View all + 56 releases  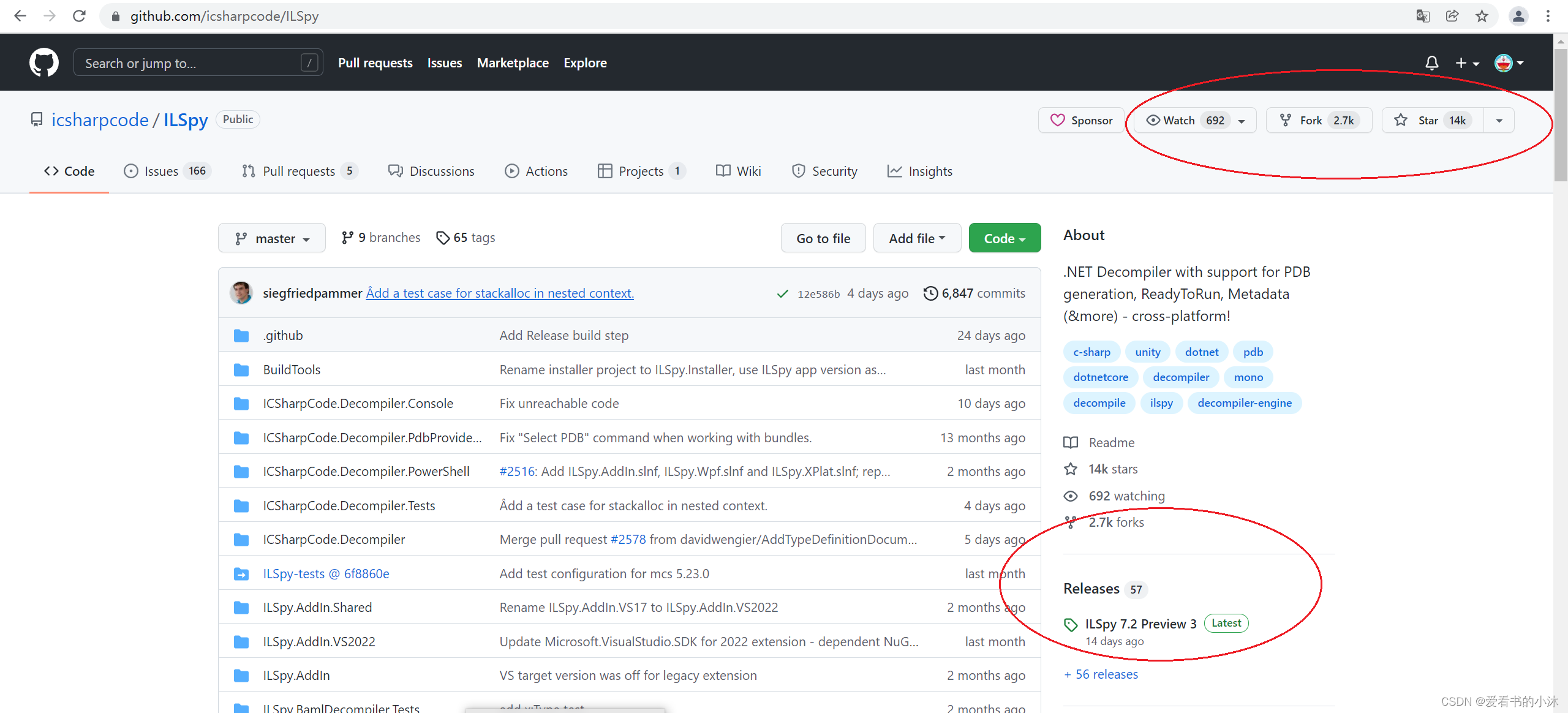1101,674
